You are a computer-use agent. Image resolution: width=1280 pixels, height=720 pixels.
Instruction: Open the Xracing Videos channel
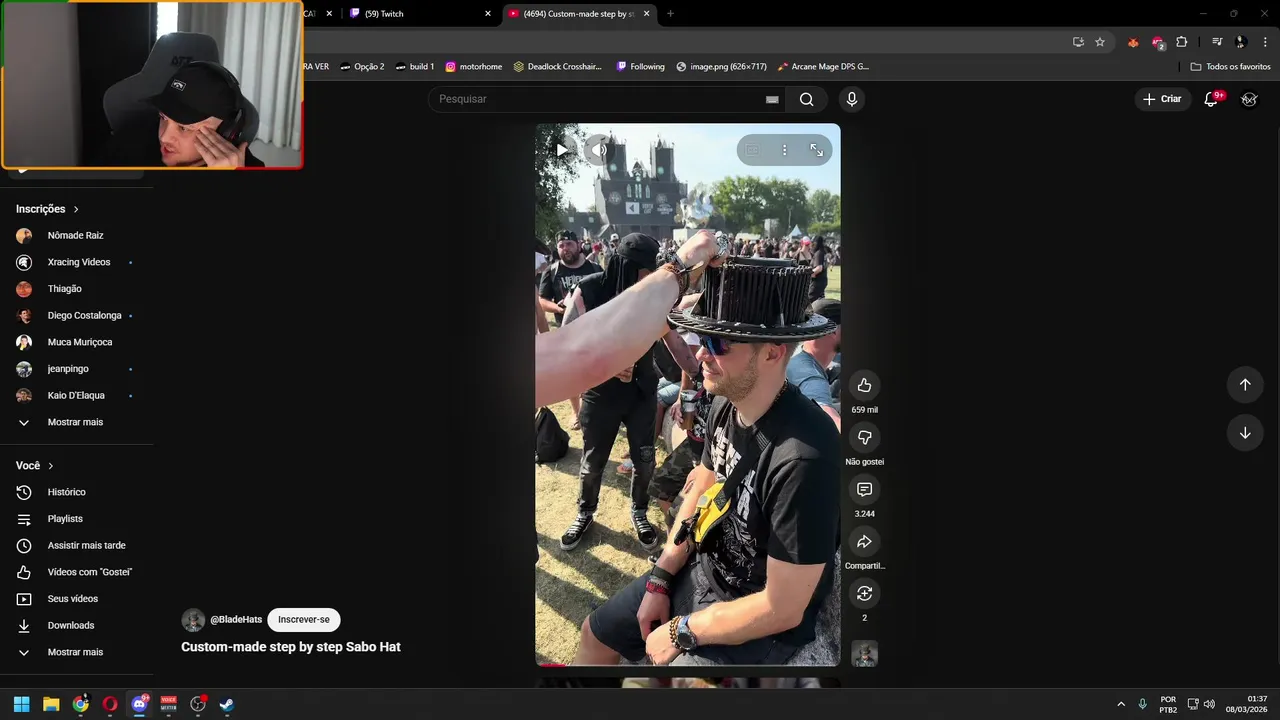click(x=76, y=262)
